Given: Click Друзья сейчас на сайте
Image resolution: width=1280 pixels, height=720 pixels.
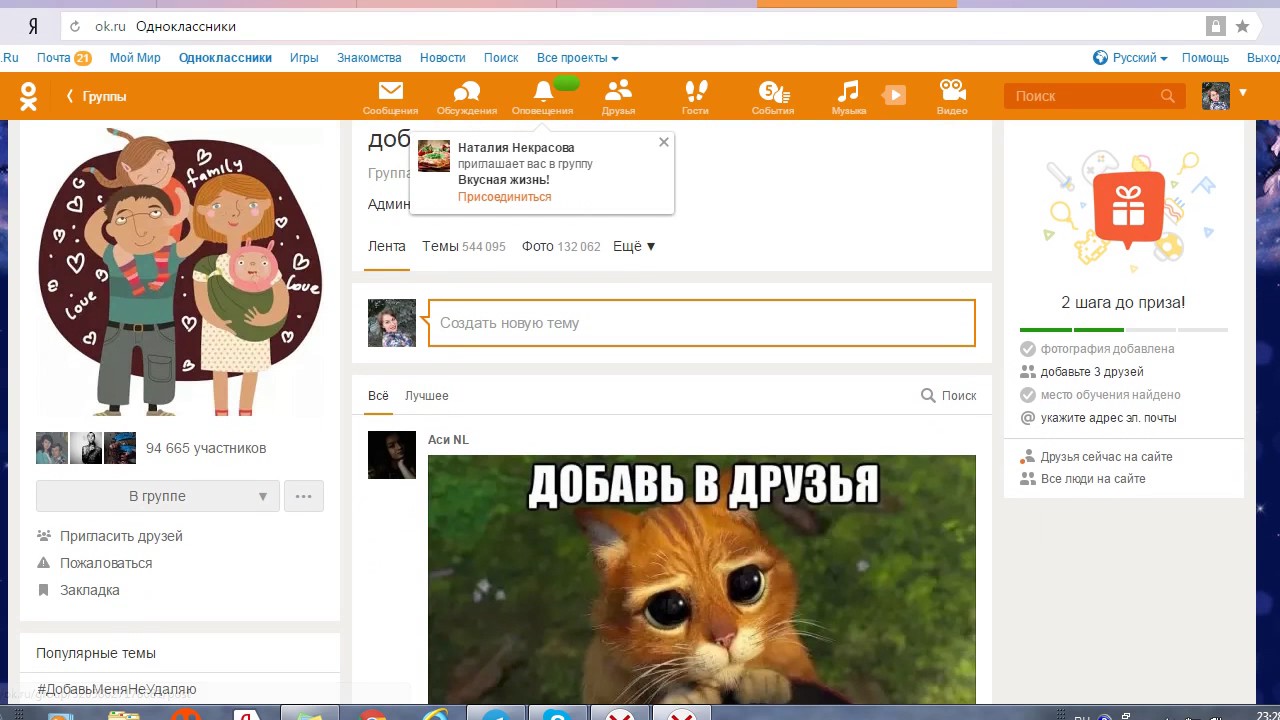Looking at the screenshot, I should pos(1106,457).
